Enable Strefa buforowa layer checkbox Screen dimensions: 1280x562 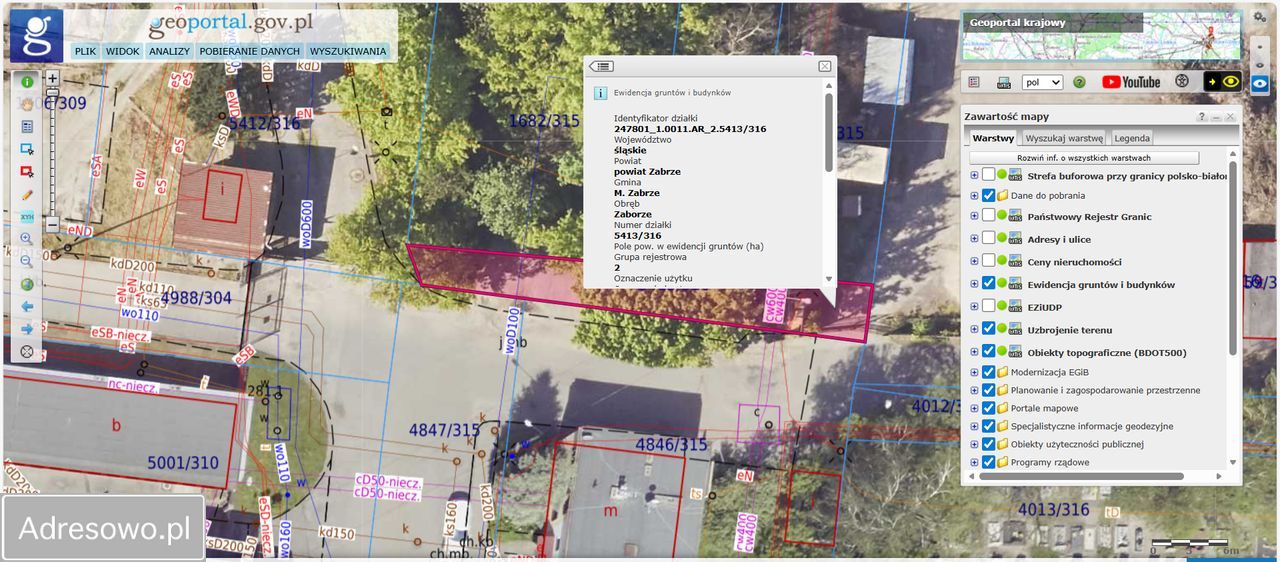(x=989, y=175)
